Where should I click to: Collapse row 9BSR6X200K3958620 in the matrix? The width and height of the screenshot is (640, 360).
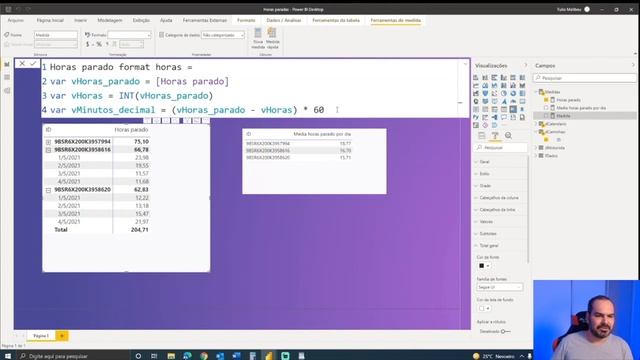pos(48,190)
